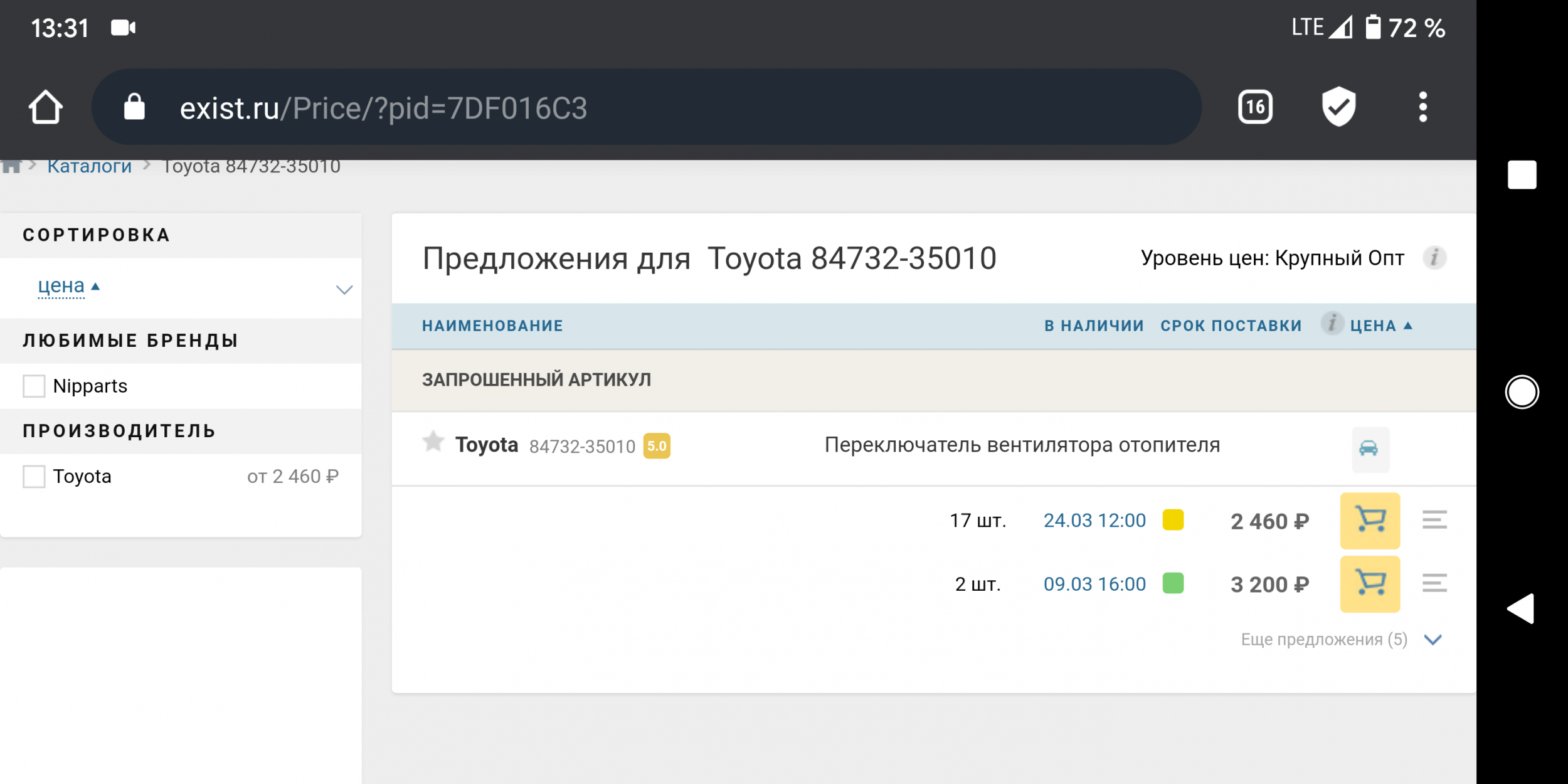This screenshot has height=784, width=1568.
Task: Click the 2 шт. stock quantity
Action: (978, 584)
